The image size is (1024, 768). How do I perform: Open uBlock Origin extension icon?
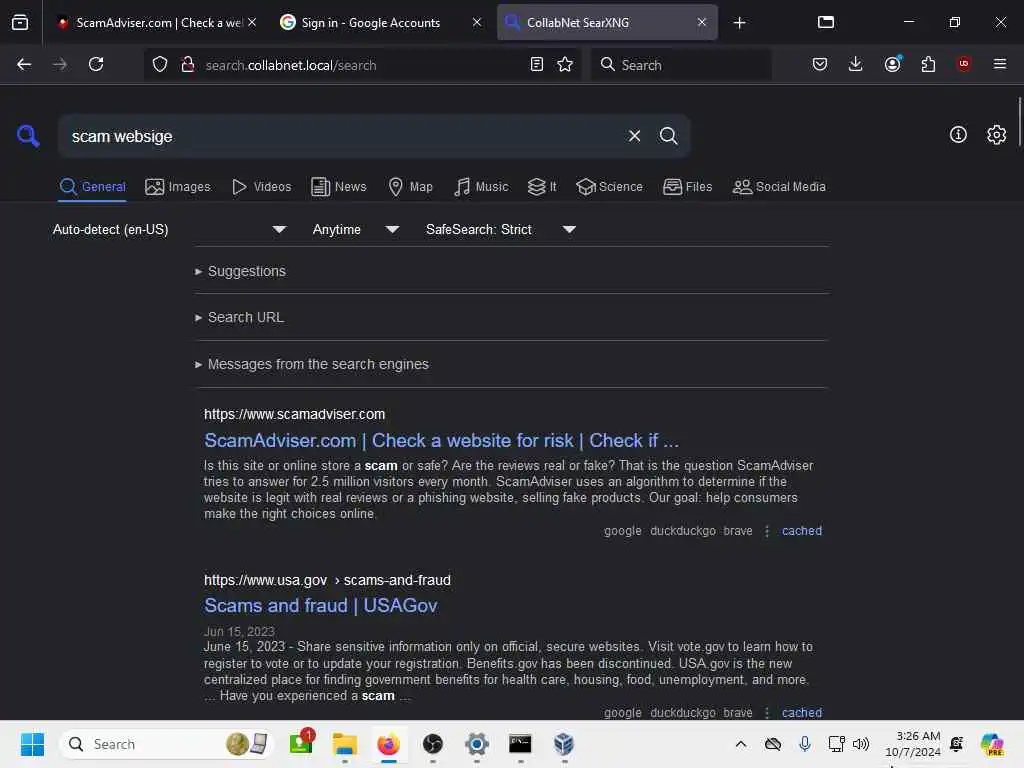963,64
